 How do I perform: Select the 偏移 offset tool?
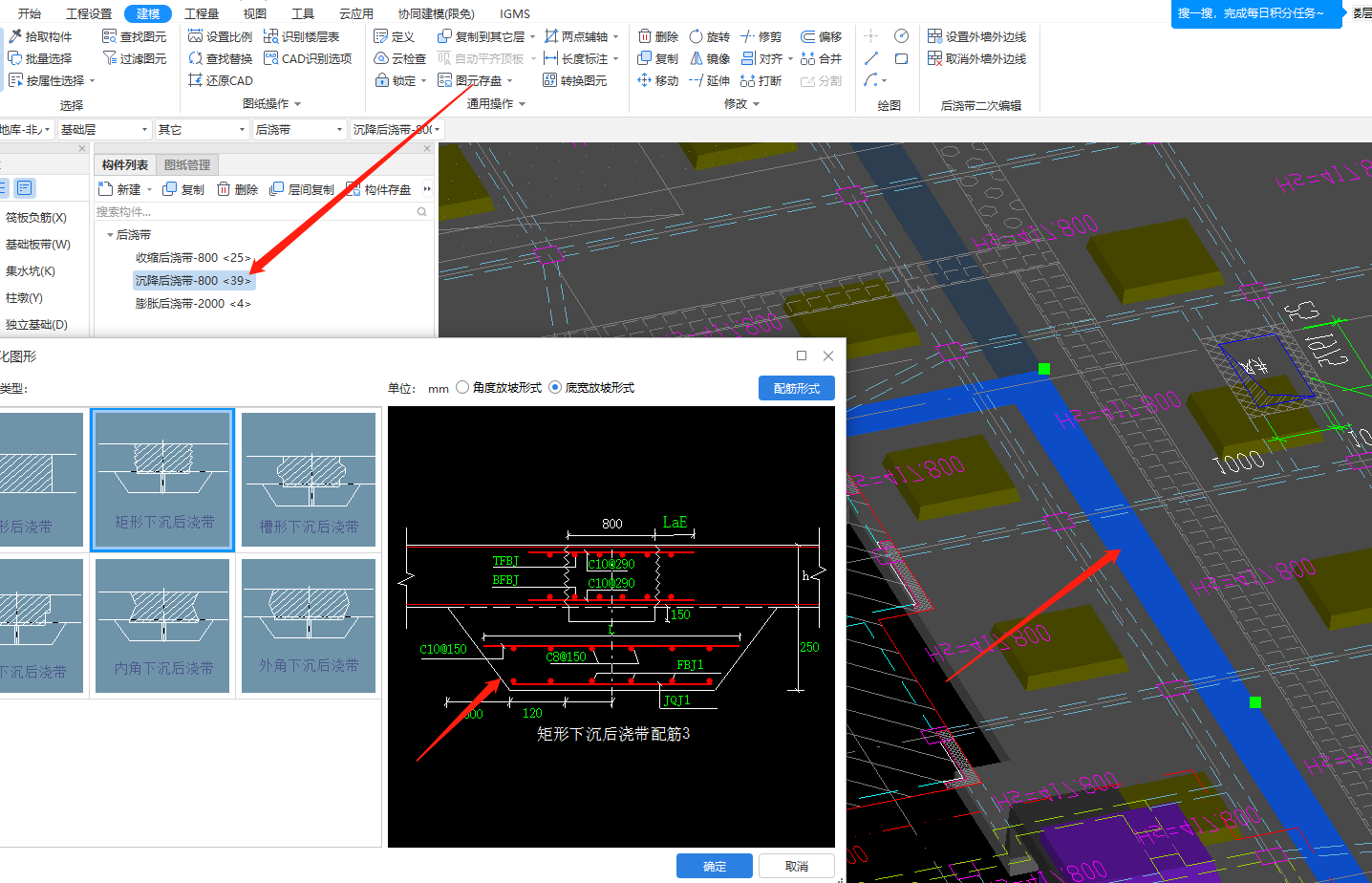(821, 36)
